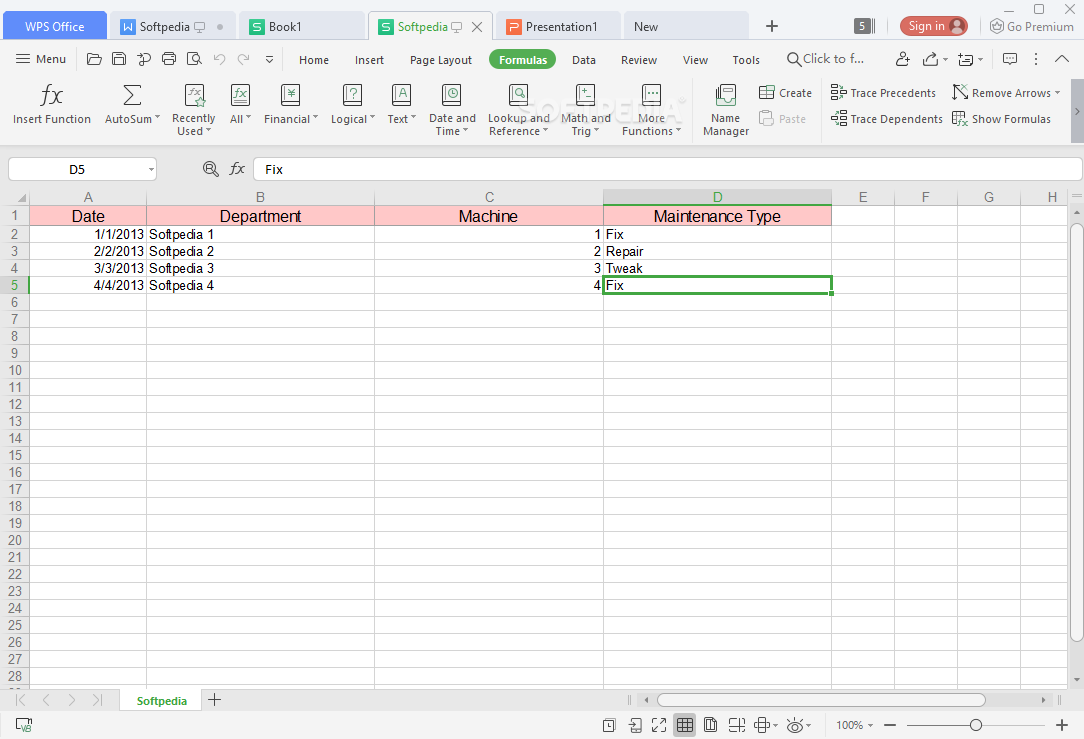Click the fx icon beside formula bar
The height and width of the screenshot is (739, 1084).
(x=237, y=169)
